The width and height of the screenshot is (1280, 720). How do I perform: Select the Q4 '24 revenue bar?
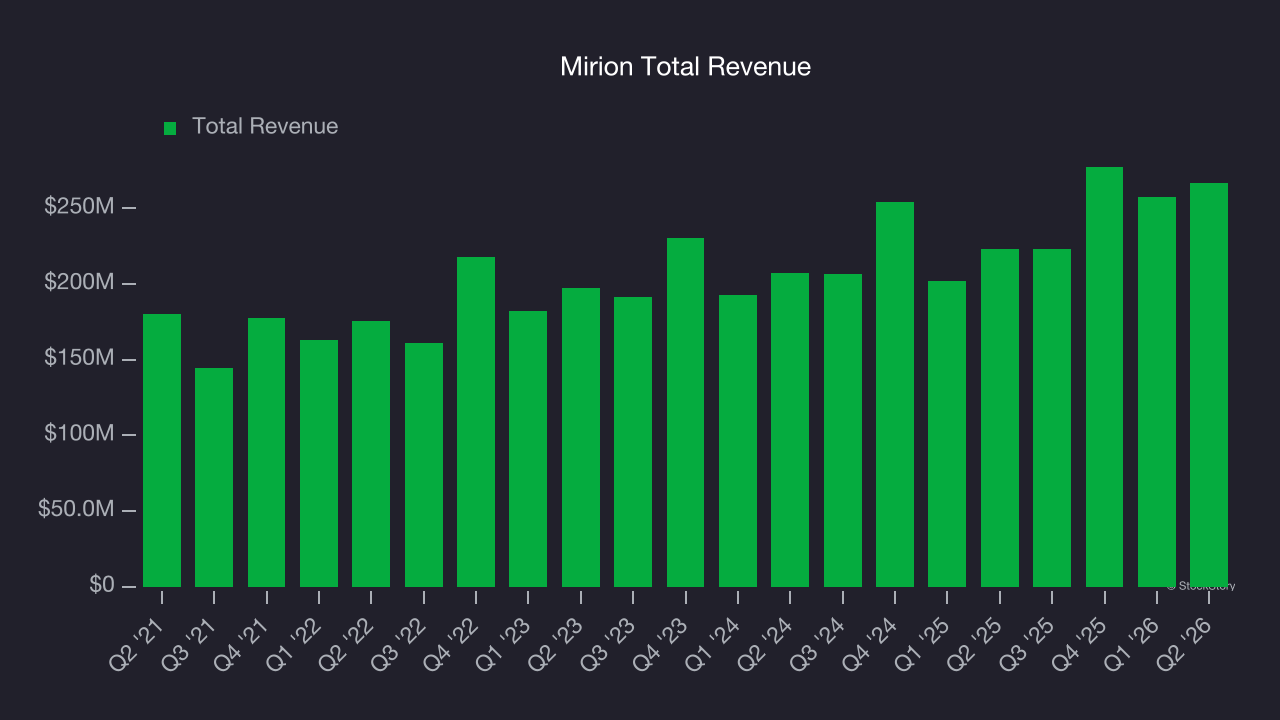coord(895,394)
